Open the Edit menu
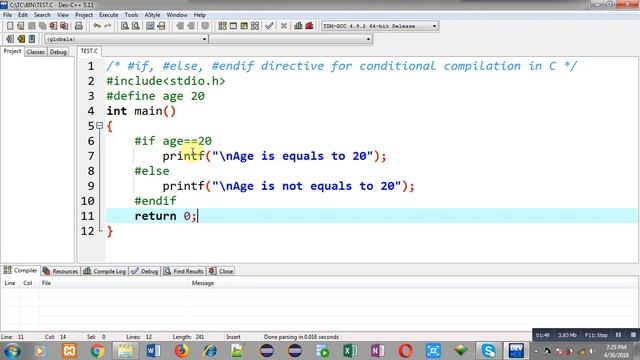The height and width of the screenshot is (360, 640). coord(23,15)
